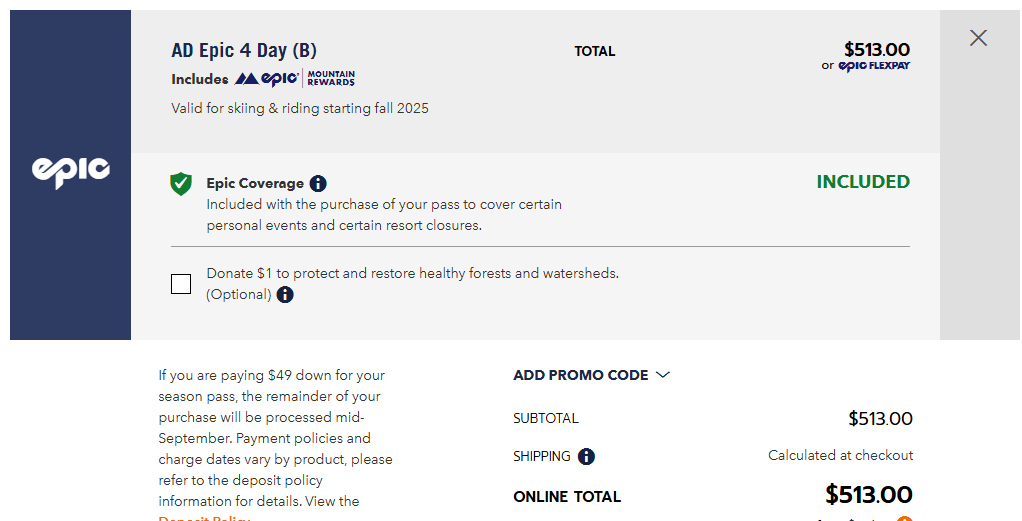Click the 'Calculated at checkout' shipping text
This screenshot has width=1022, height=521.
(x=840, y=455)
